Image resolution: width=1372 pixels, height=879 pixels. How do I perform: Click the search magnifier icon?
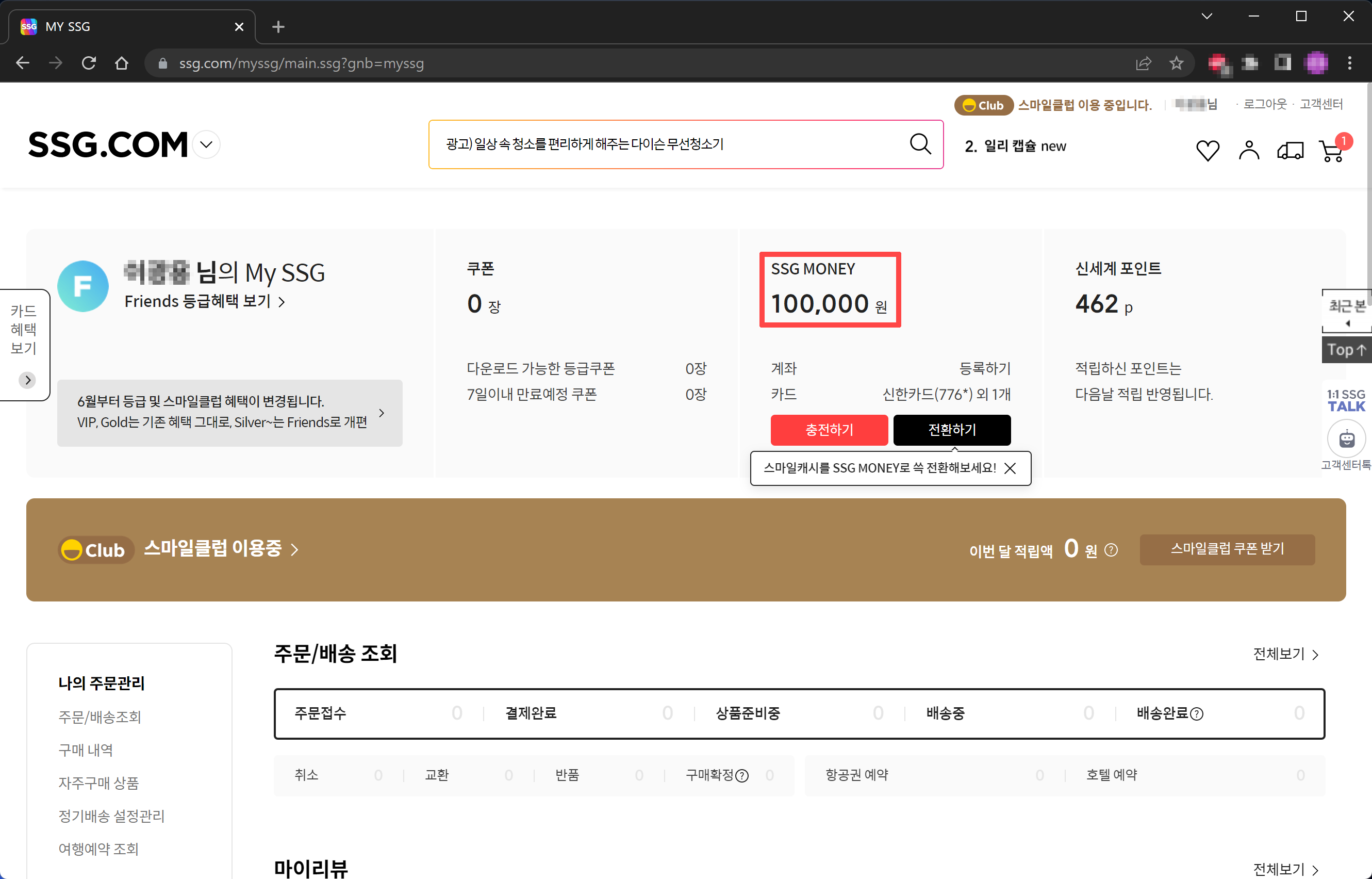[x=920, y=144]
